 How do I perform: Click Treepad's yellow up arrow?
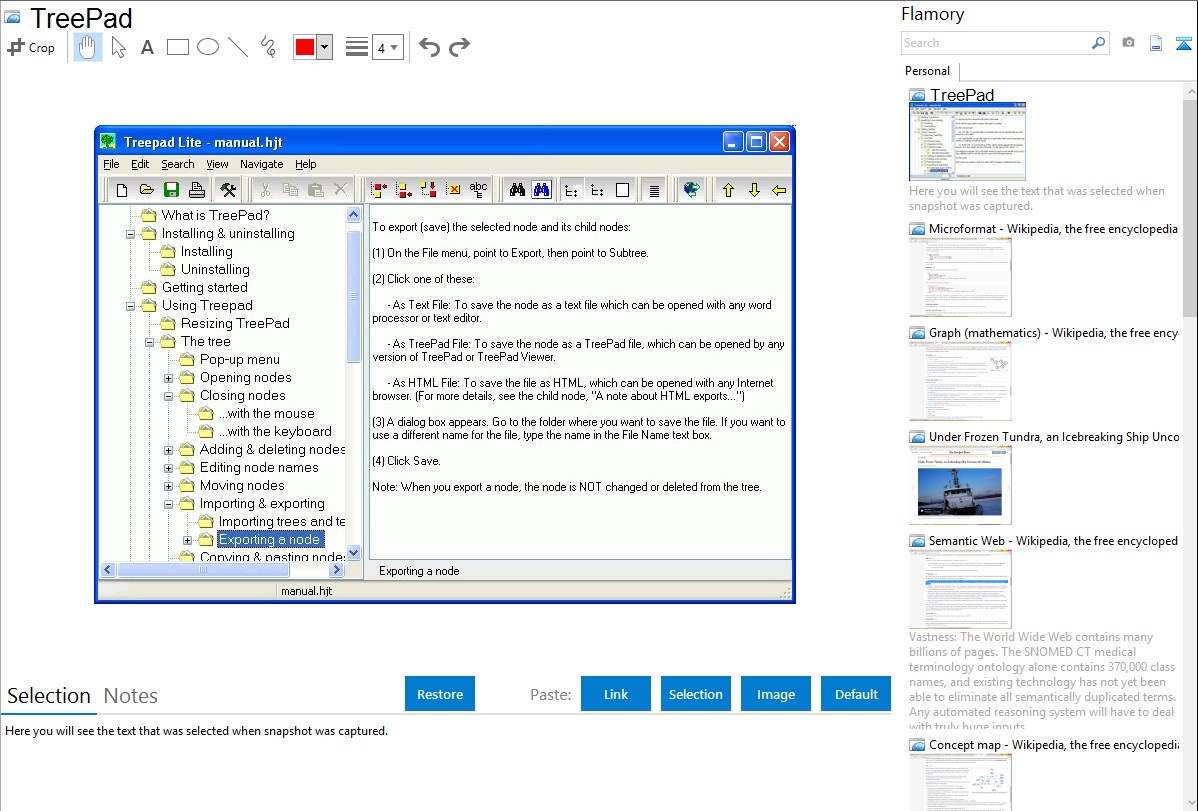[728, 190]
